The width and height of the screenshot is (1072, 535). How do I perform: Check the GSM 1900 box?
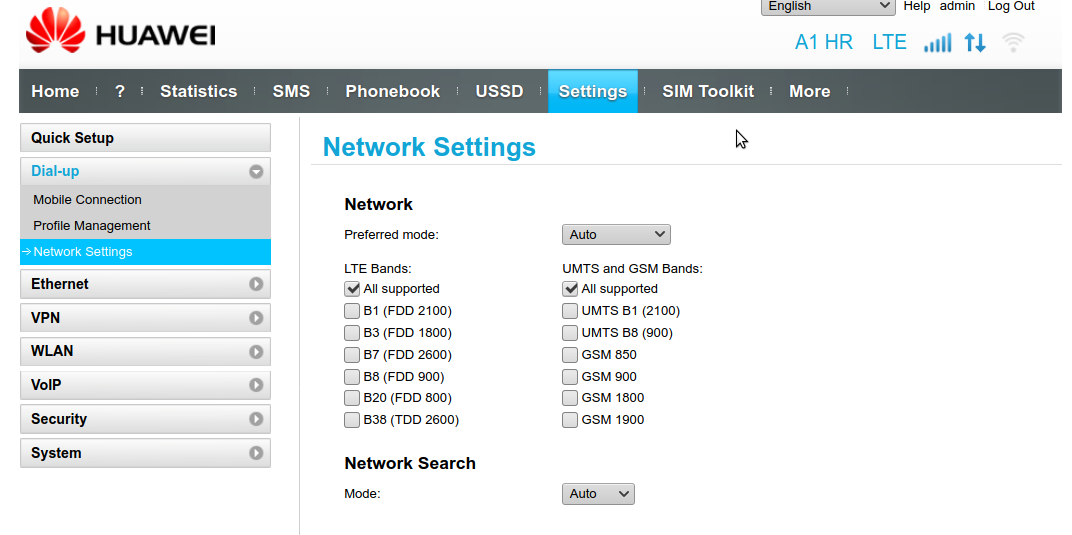pos(570,420)
